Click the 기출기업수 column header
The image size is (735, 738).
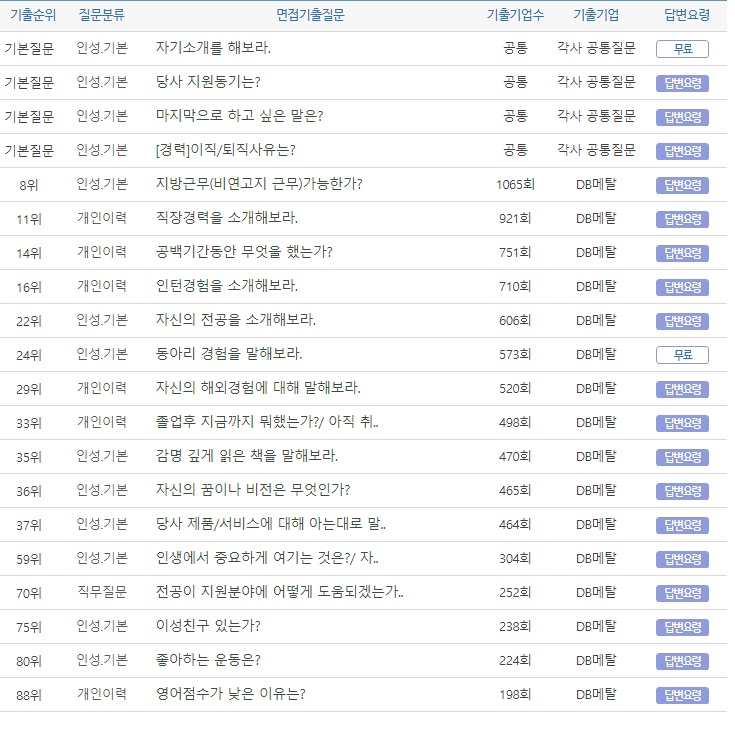click(515, 15)
